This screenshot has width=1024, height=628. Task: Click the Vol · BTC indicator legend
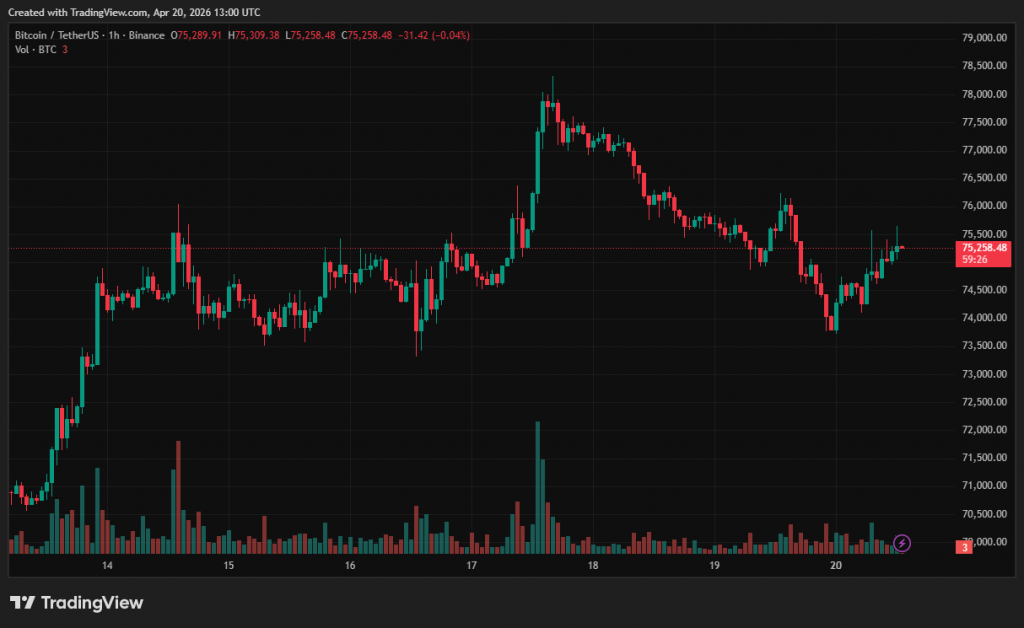click(x=35, y=50)
